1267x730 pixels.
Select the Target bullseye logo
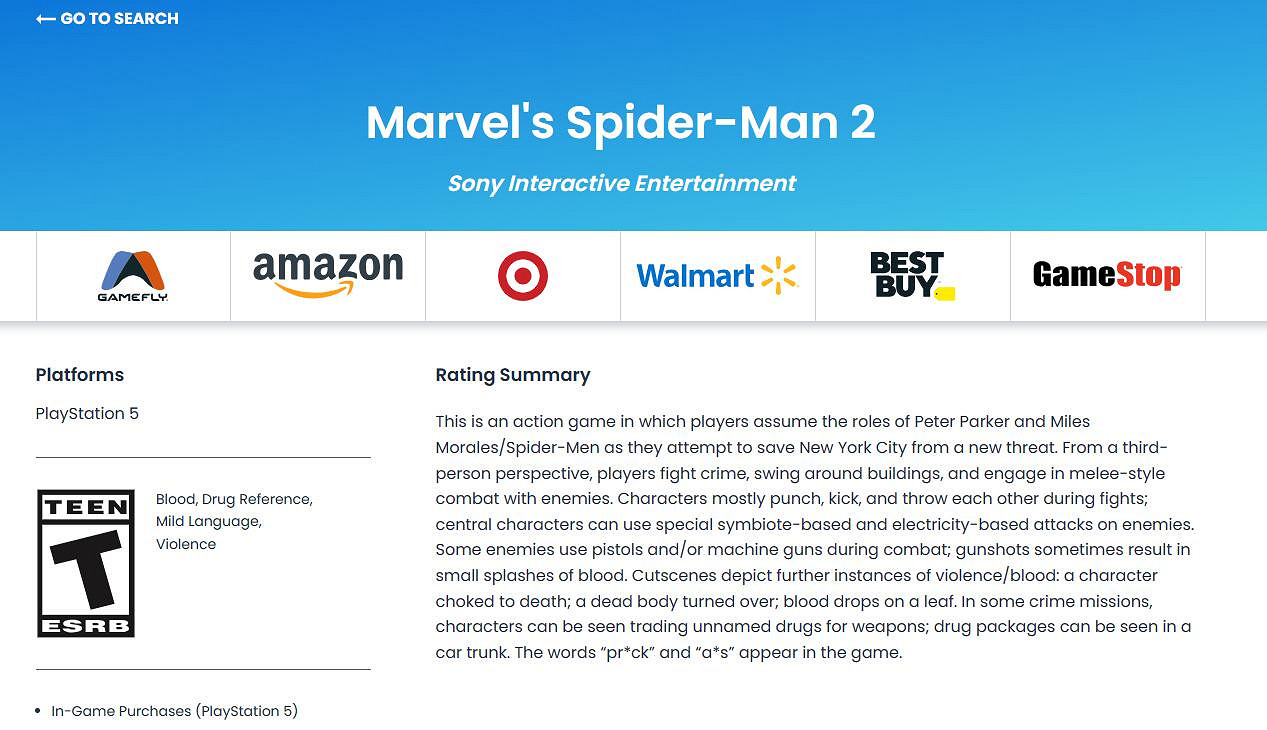tap(523, 276)
